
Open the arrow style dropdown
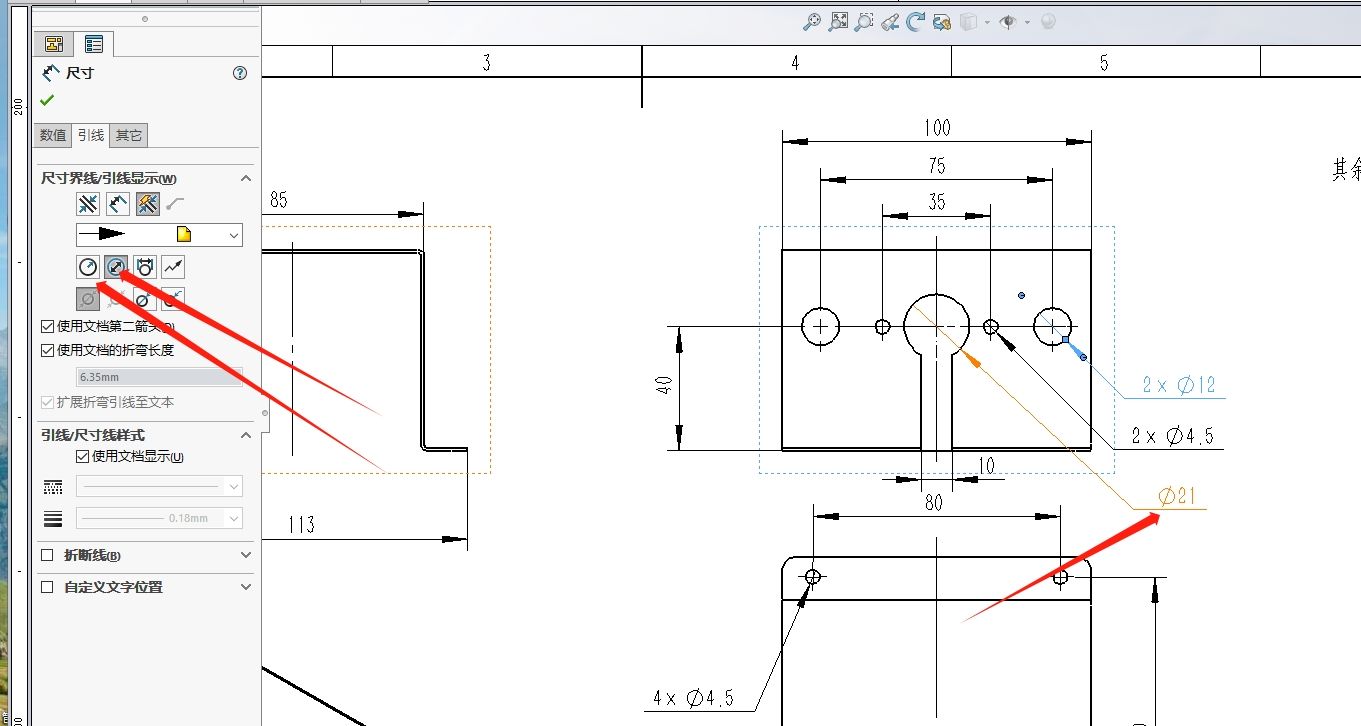click(x=234, y=235)
